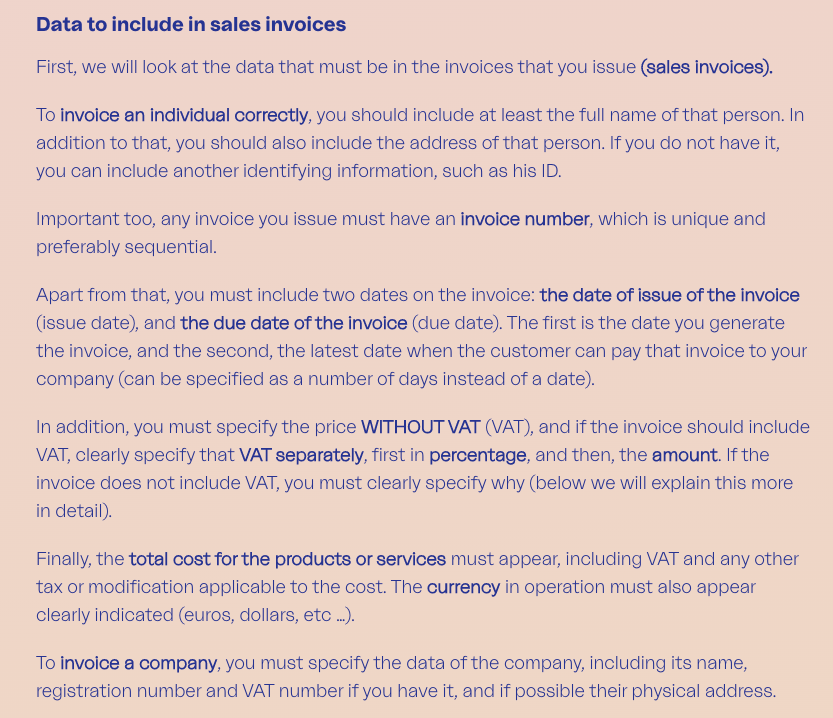Click 'total cost for the products or services'
833x718 pixels.
287,559
